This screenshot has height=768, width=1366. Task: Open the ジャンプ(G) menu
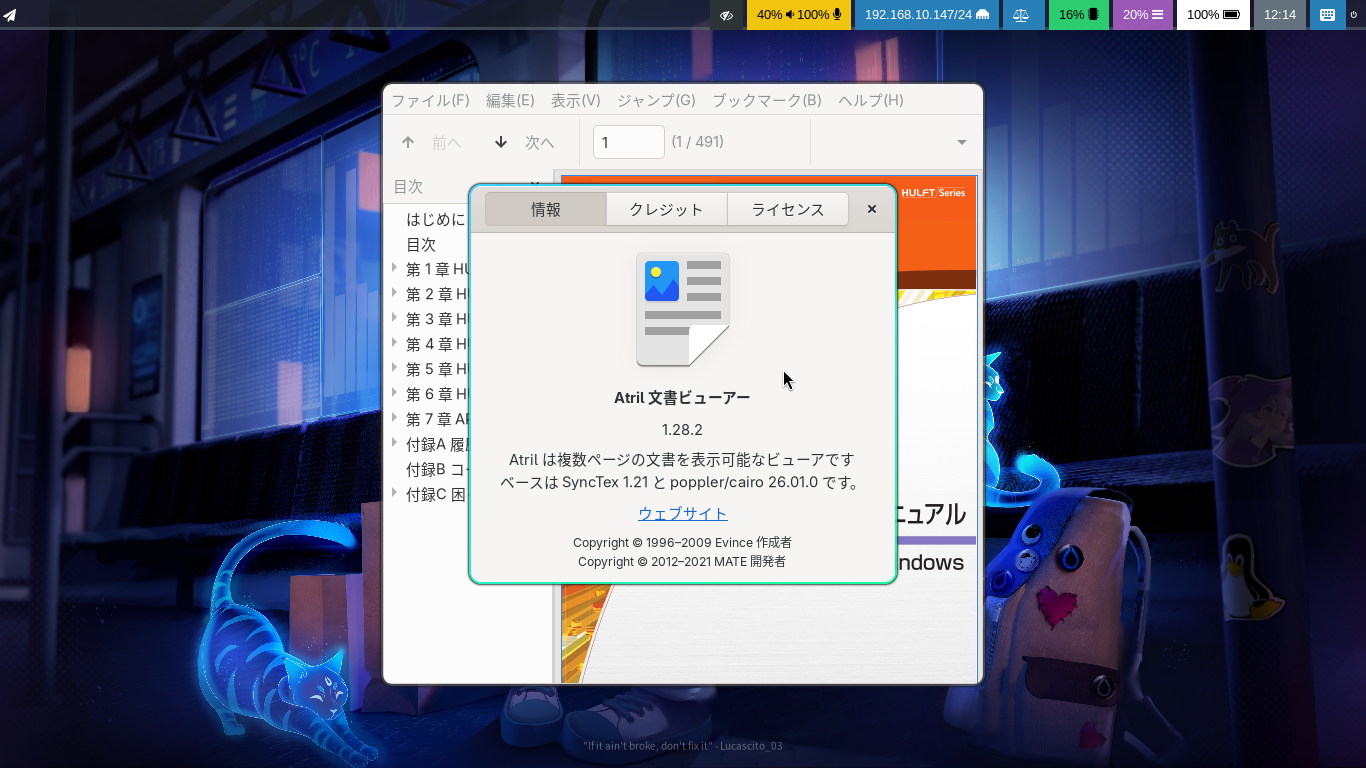656,100
